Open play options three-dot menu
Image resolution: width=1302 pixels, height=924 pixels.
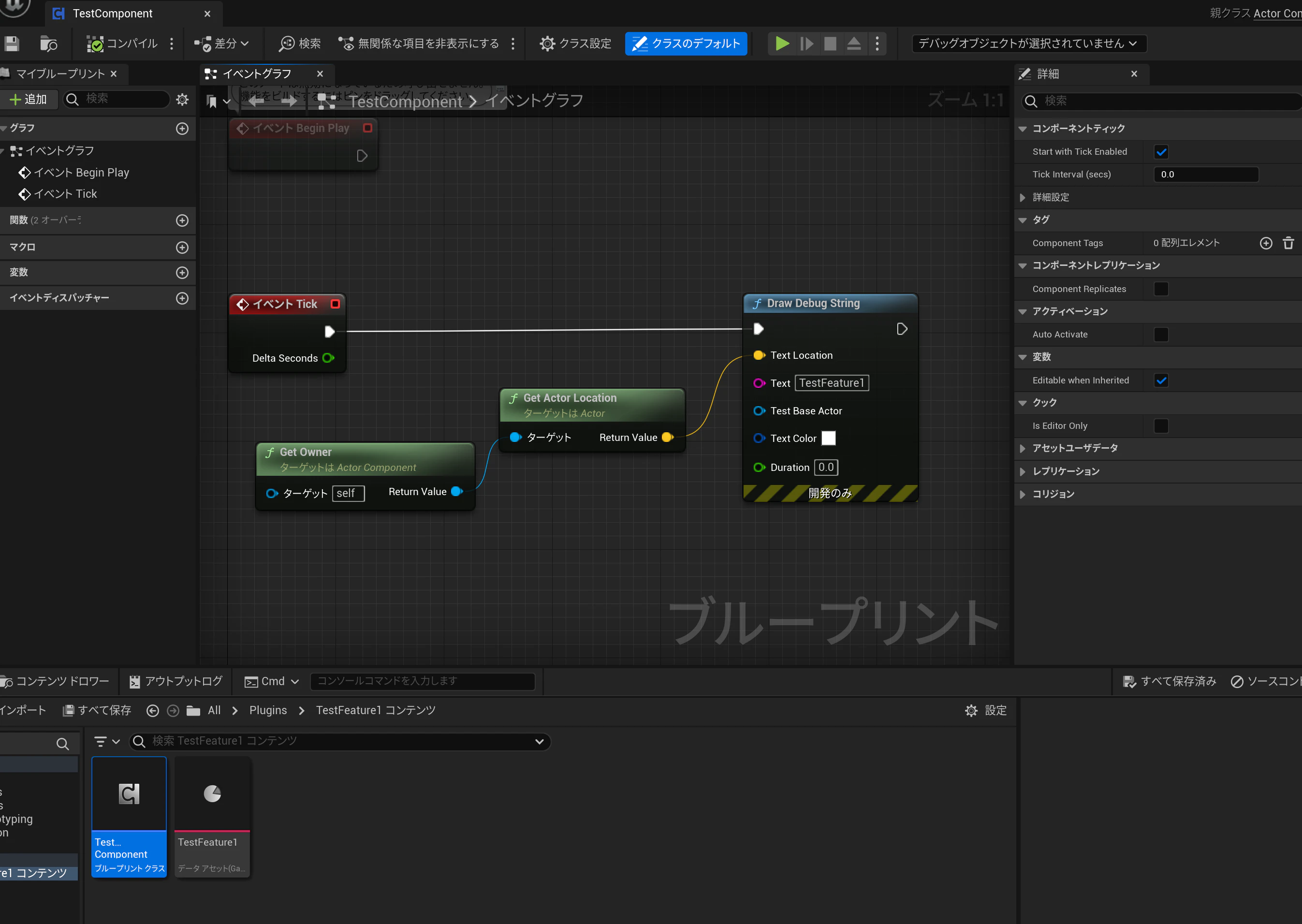coord(877,43)
